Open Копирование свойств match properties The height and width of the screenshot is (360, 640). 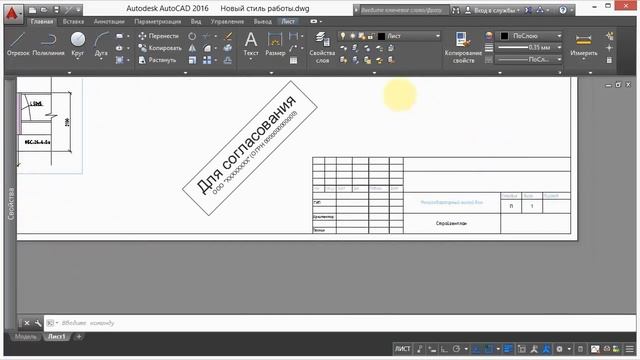click(x=463, y=47)
